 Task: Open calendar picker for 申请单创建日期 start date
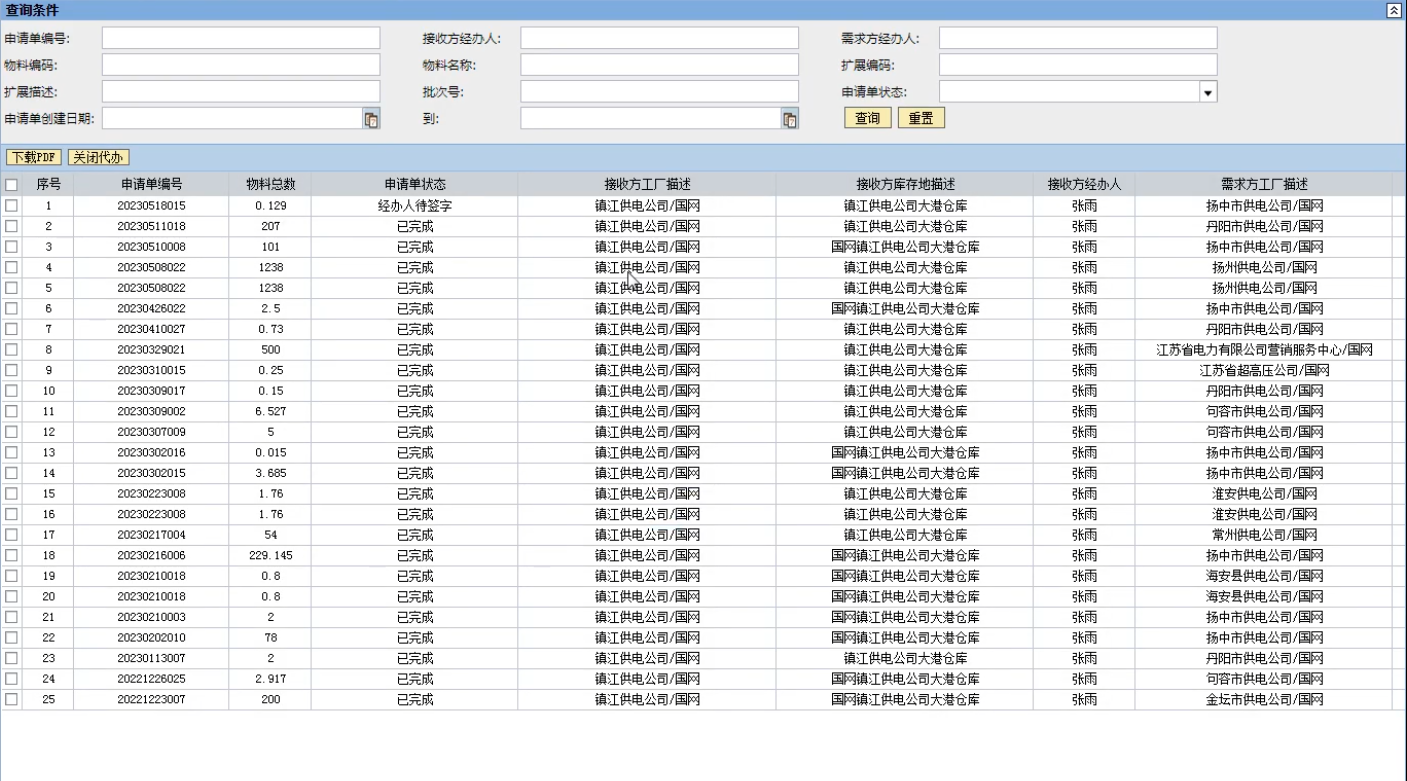(371, 119)
